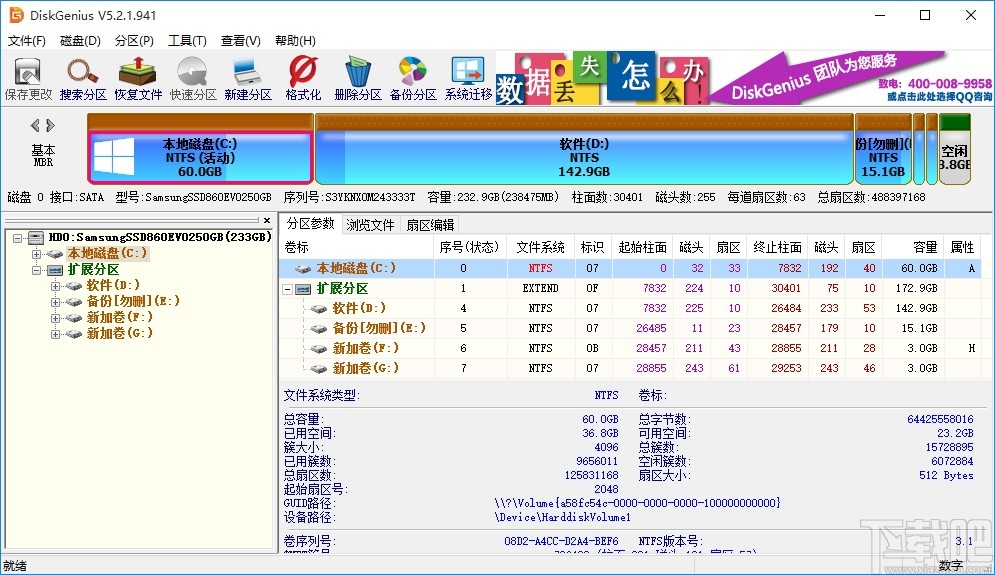This screenshot has height=575, width=995.
Task: Go to next disk with right arrow
Action: (50, 125)
